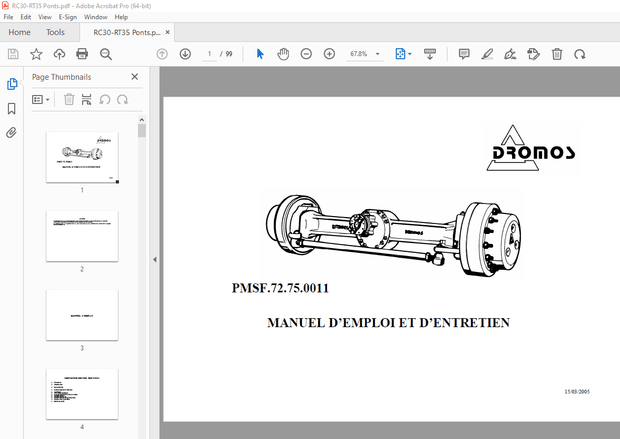620x439 pixels.
Task: Rotate page clockwise in toolbar
Action: [580, 54]
